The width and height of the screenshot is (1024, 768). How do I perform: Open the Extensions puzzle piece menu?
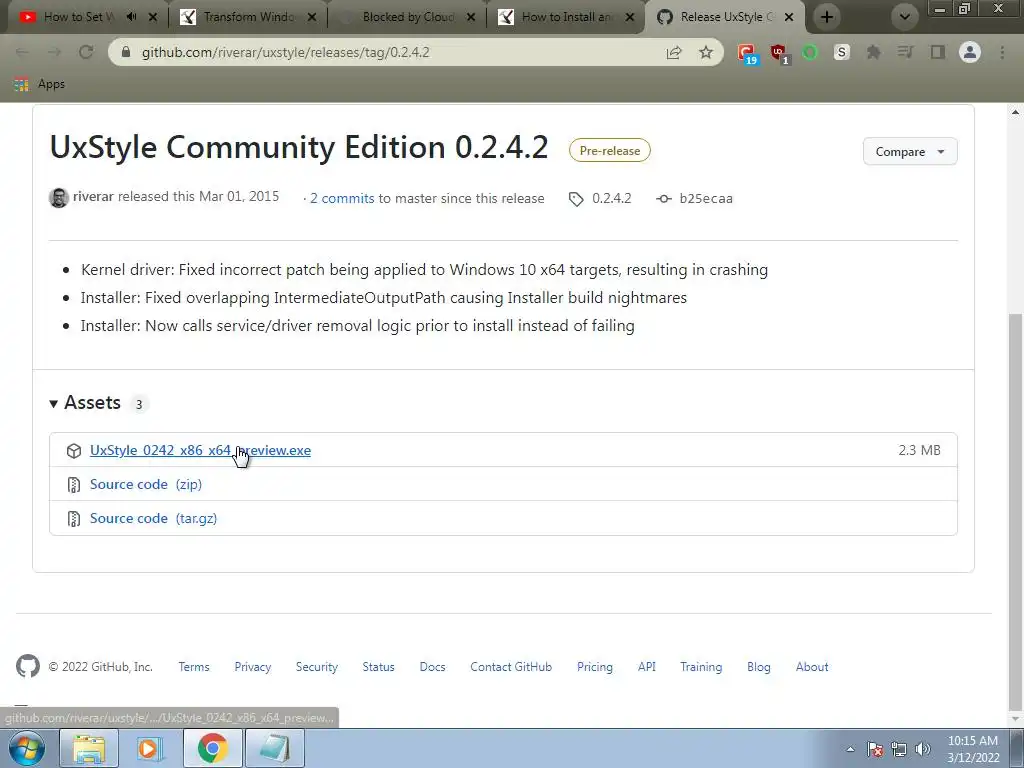pos(873,52)
